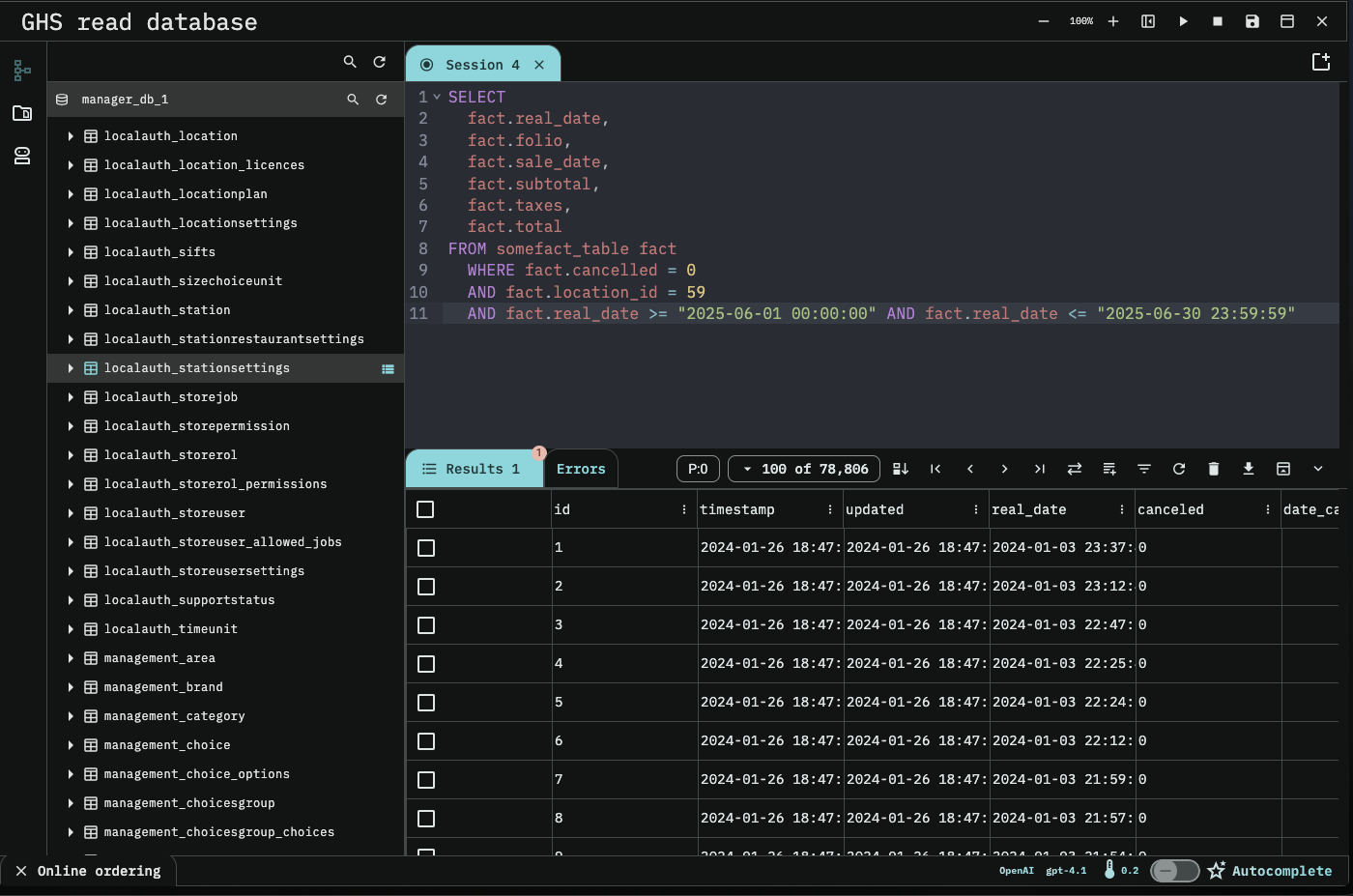Run the query with the play icon
The height and width of the screenshot is (896, 1353).
1183,21
